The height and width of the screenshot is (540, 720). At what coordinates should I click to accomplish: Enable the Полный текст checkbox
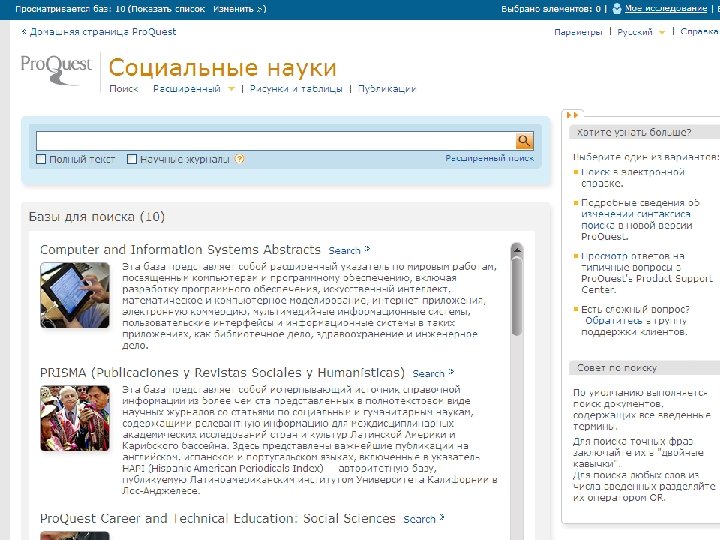pyautogui.click(x=41, y=159)
